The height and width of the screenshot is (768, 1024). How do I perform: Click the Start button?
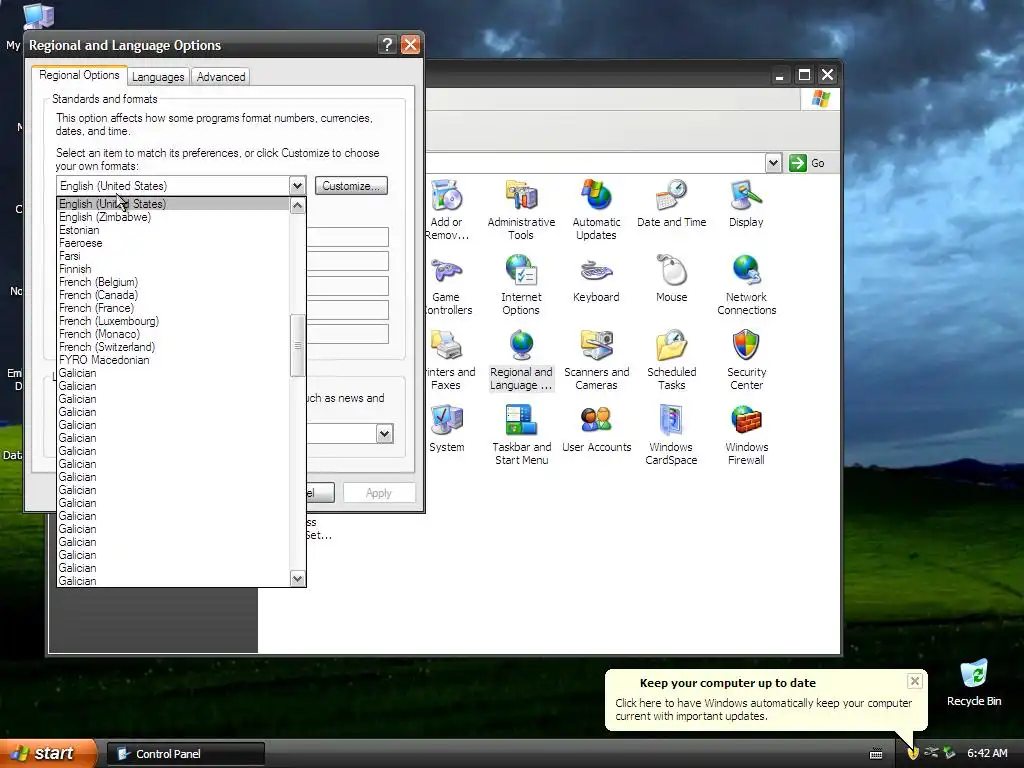pos(47,753)
